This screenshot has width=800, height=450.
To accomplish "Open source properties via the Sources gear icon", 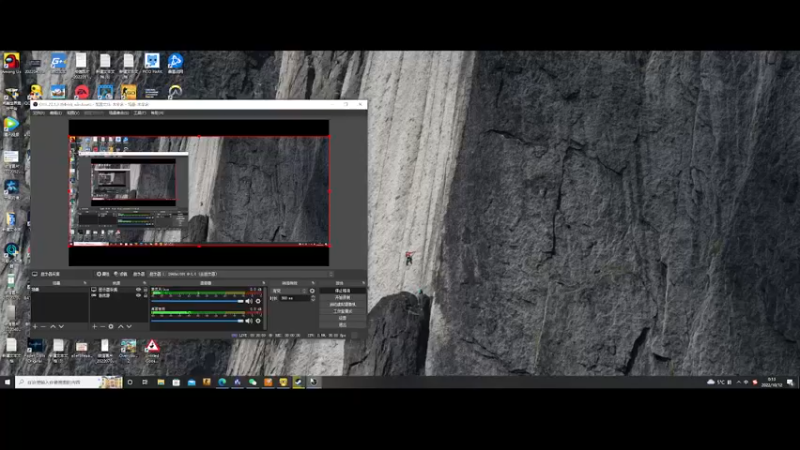I will (x=111, y=327).
